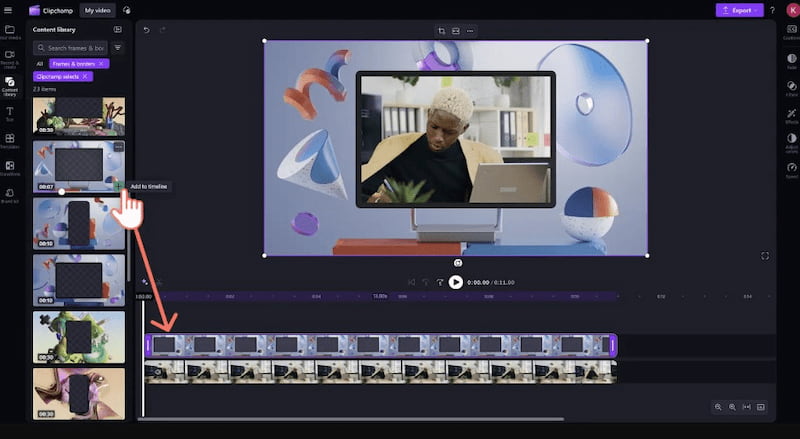Screen dimensions: 800x439
Task: Open the Transitions sidebar tab
Action: (x=10, y=168)
